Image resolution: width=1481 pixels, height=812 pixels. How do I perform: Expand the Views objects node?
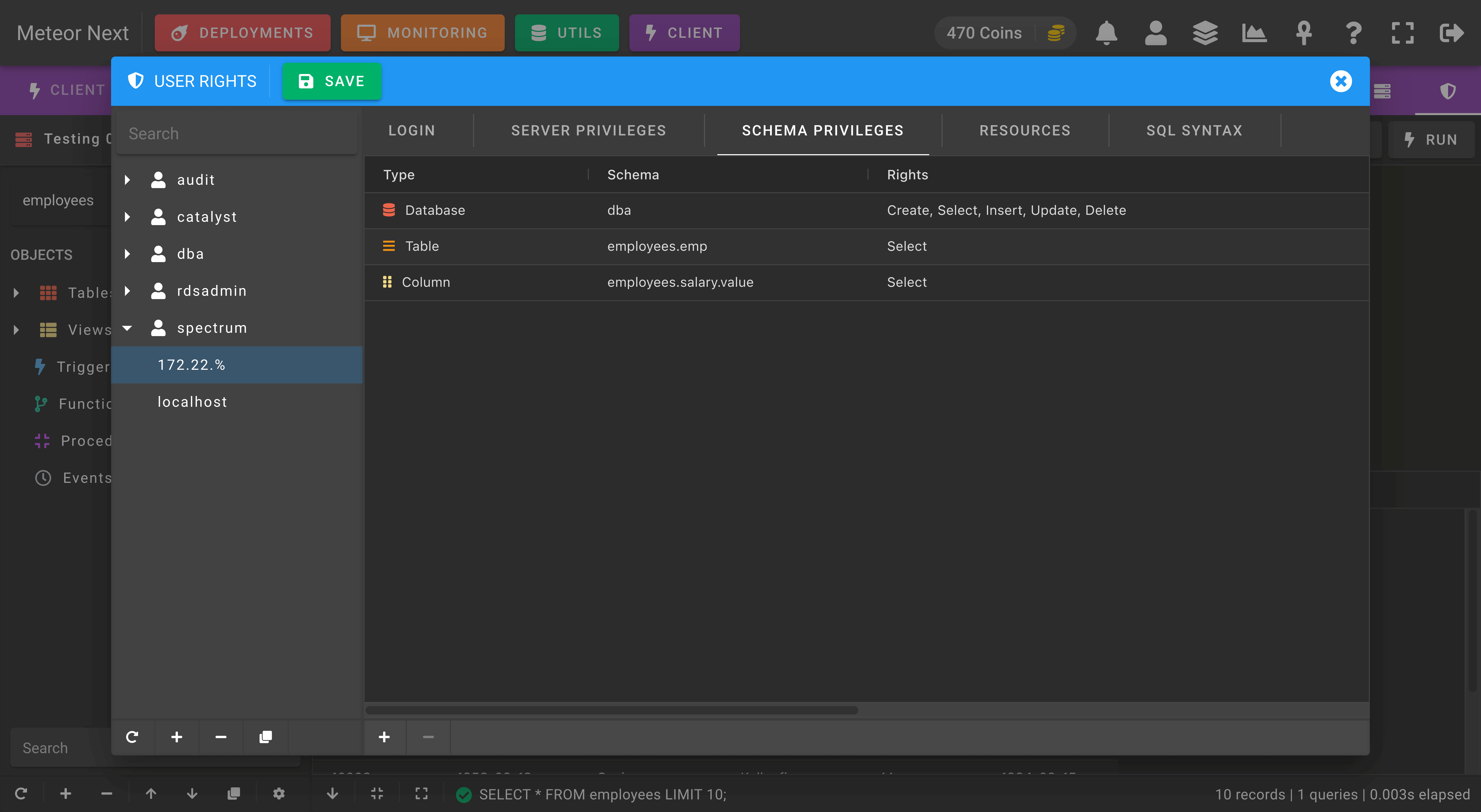(x=16, y=330)
